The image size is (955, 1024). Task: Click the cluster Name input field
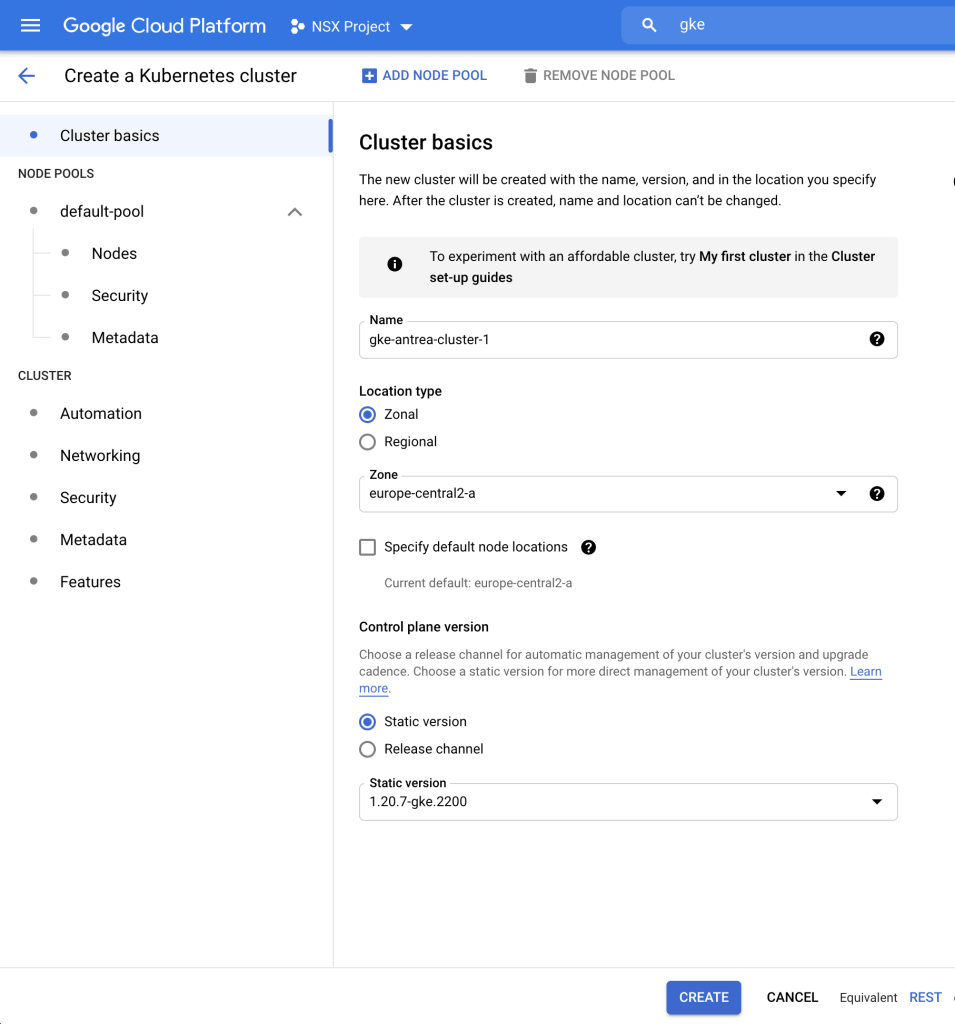click(610, 339)
